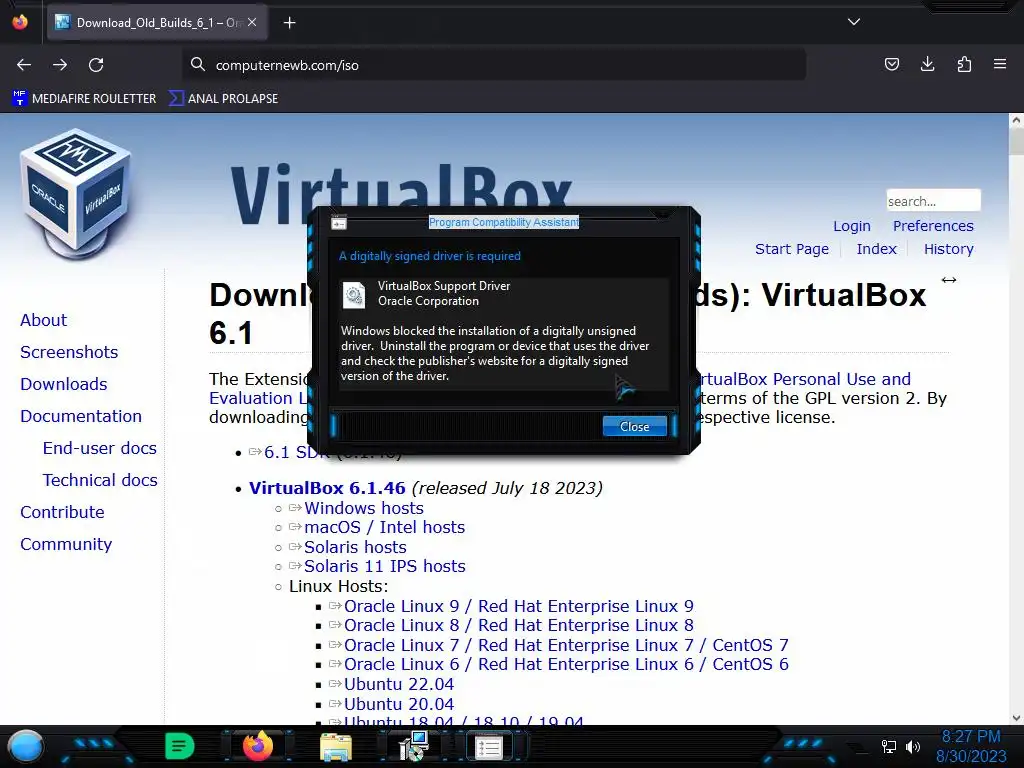Open the Login link

pos(852,226)
